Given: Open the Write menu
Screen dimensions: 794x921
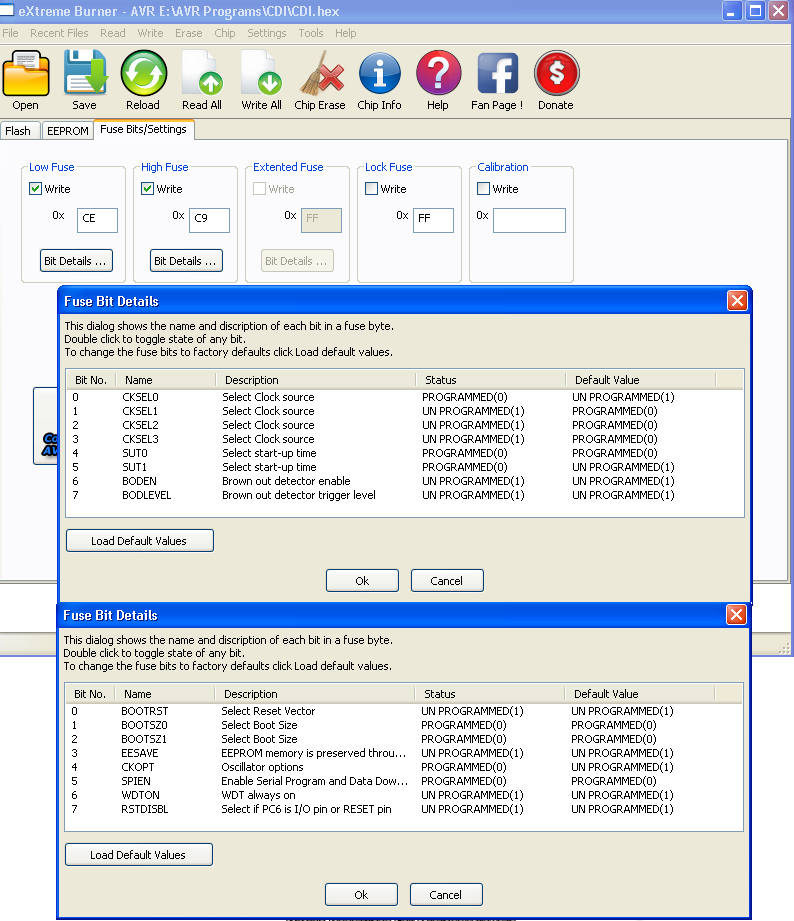Looking at the screenshot, I should click(x=150, y=33).
